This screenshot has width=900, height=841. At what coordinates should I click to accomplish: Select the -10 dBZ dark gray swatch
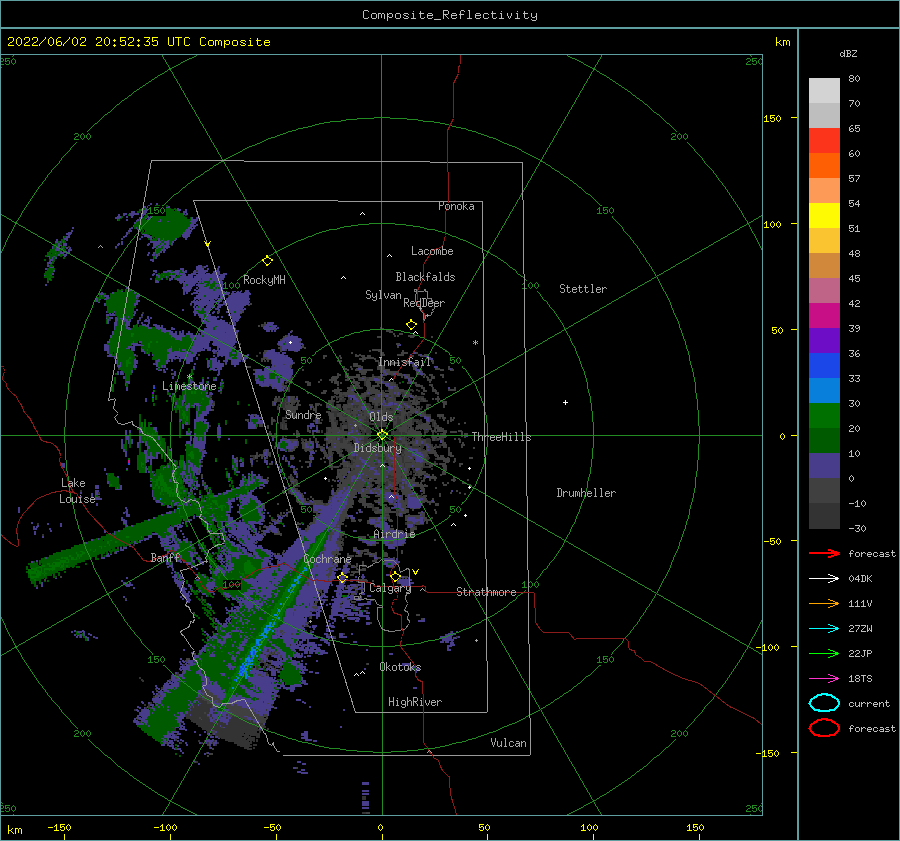824,516
